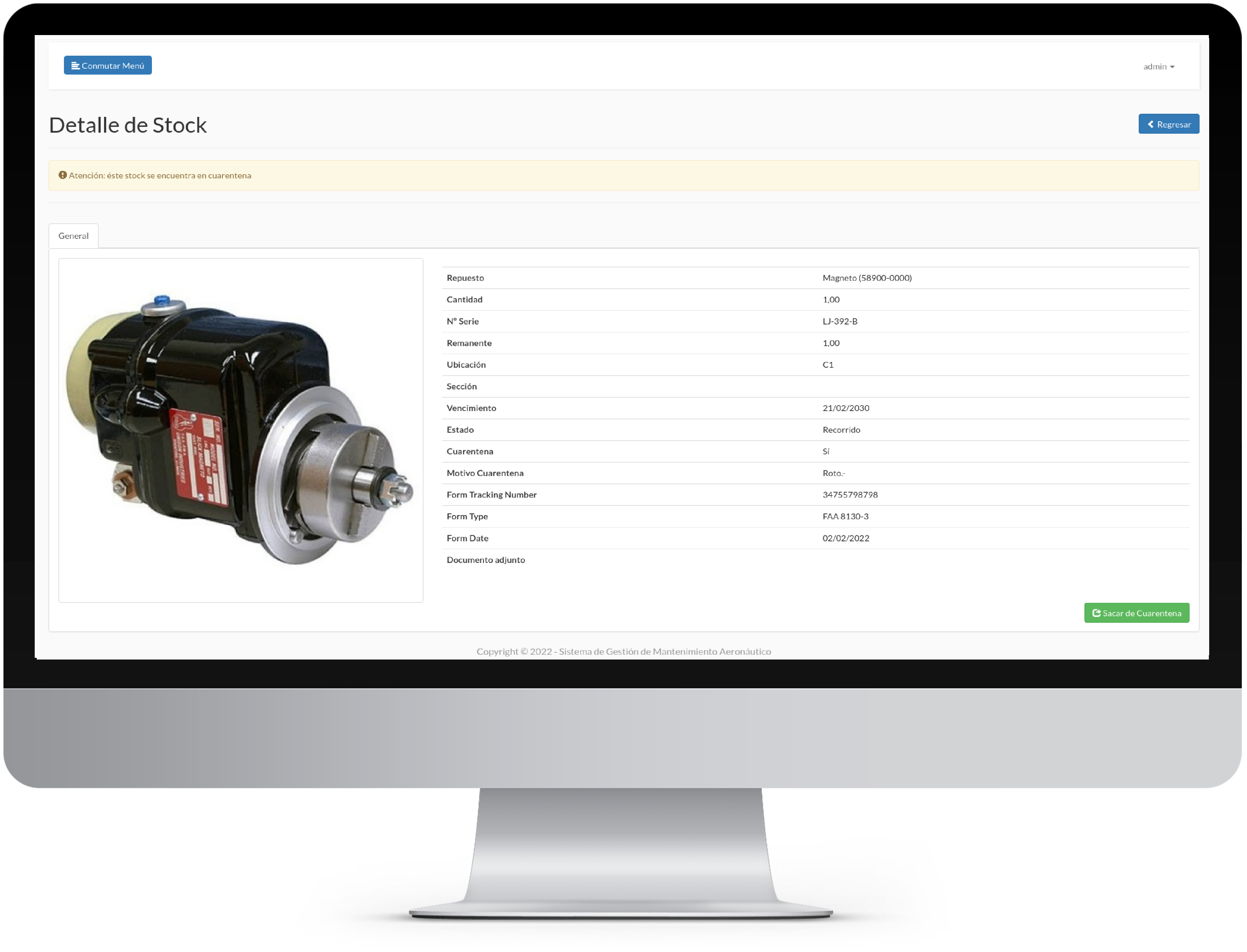
Task: Click the Detalle de Stock page heading
Action: pyautogui.click(x=128, y=125)
